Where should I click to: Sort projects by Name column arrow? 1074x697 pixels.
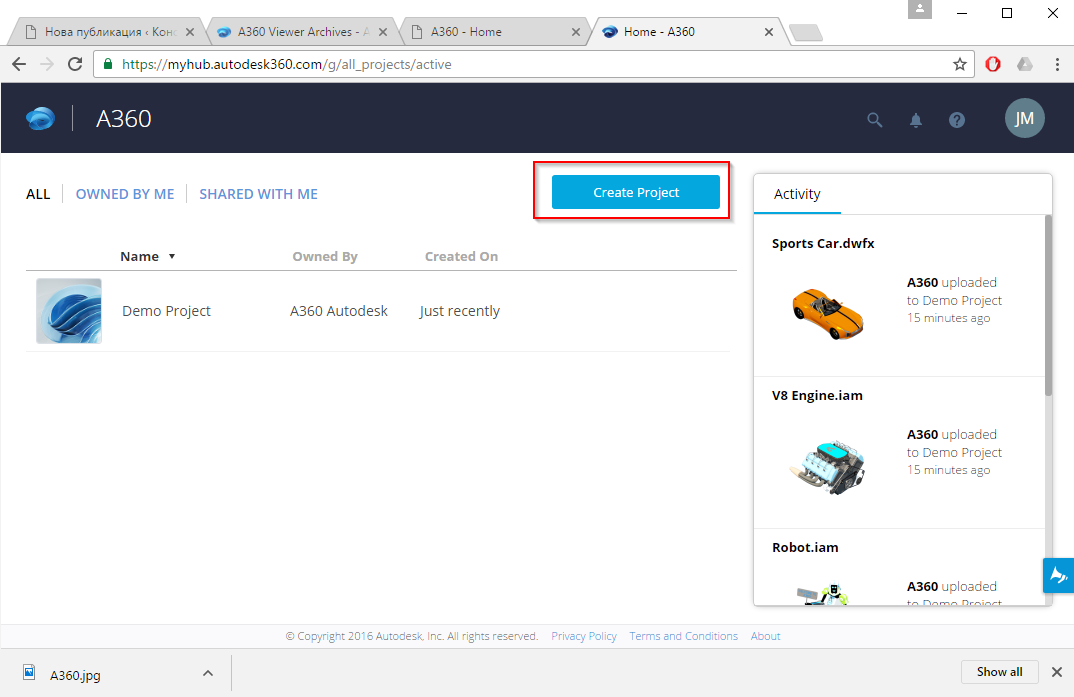coord(172,257)
